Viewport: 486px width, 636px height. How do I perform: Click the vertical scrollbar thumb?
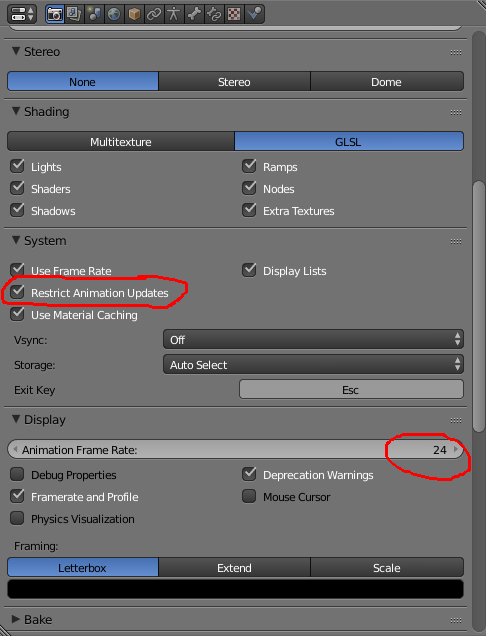tap(479, 306)
